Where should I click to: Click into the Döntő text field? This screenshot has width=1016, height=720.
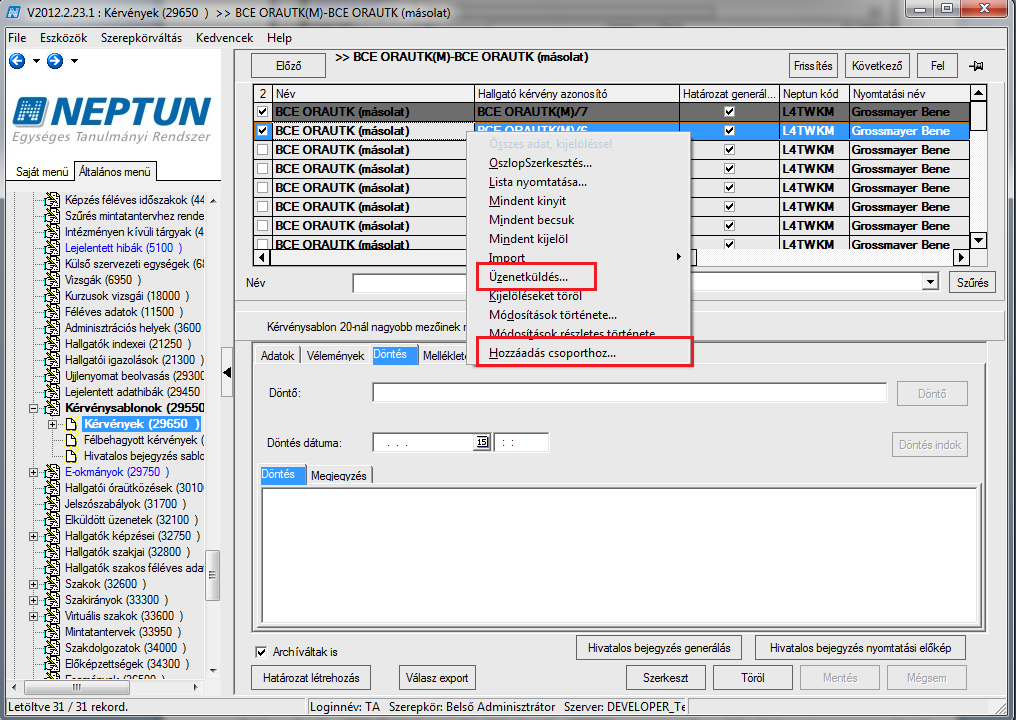tap(629, 393)
